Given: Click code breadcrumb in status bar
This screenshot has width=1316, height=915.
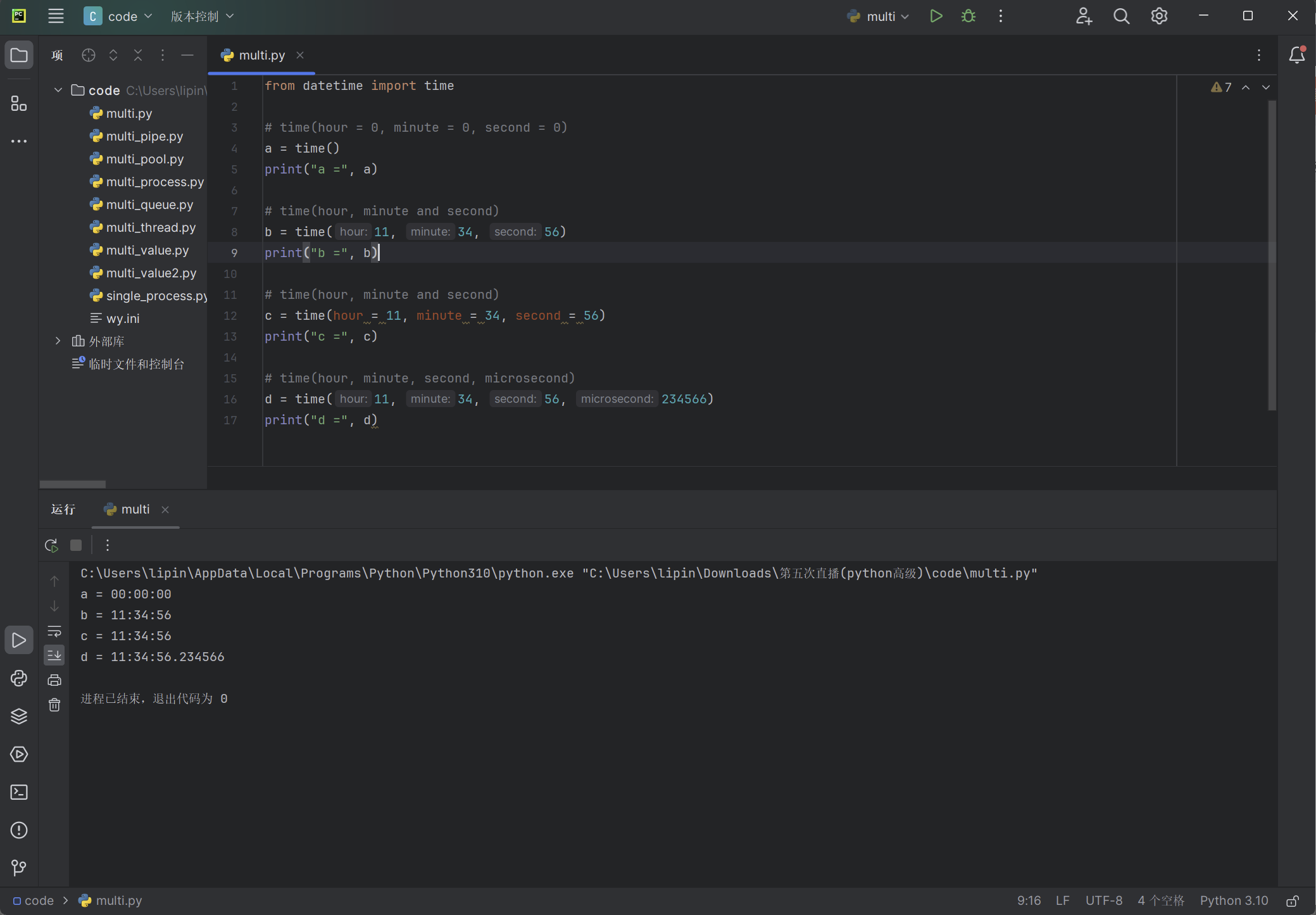Looking at the screenshot, I should coord(34,900).
